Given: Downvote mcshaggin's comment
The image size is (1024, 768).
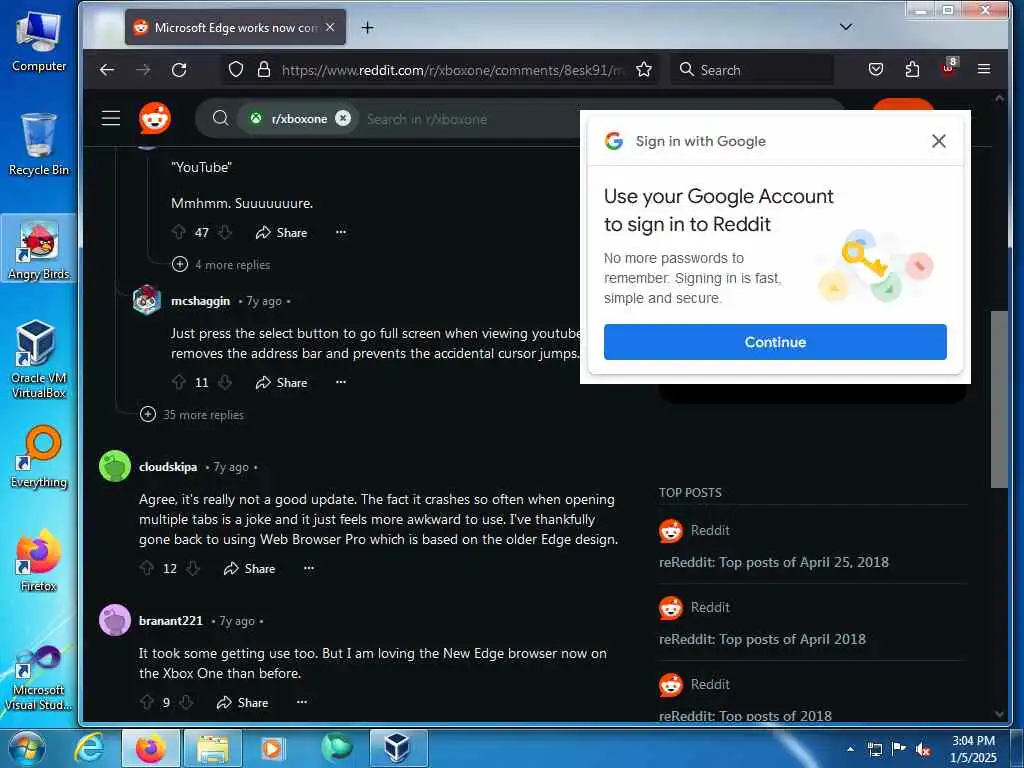Looking at the screenshot, I should click(225, 383).
